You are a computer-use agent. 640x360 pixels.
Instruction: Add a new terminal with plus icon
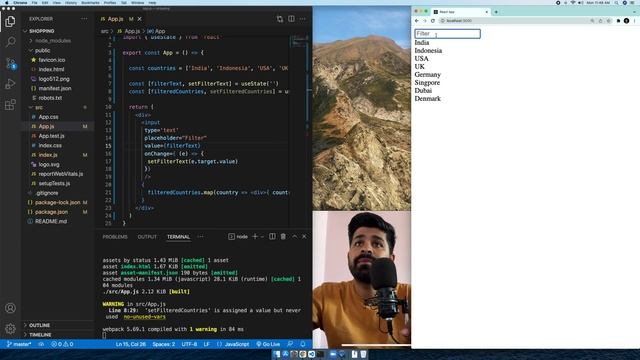click(255, 236)
